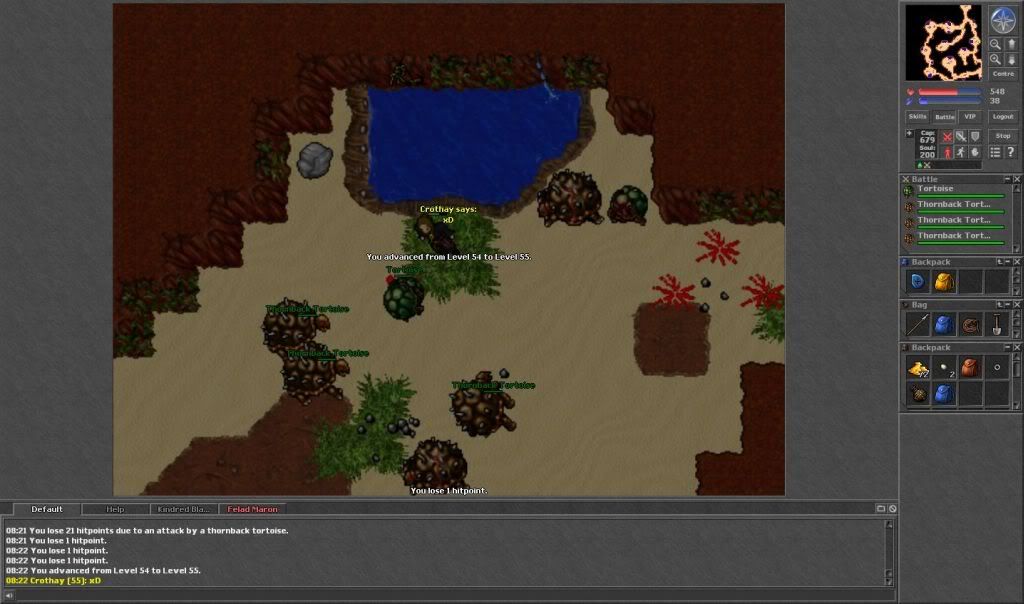Open the Skills window
Image resolution: width=1024 pixels, height=604 pixels.
917,116
